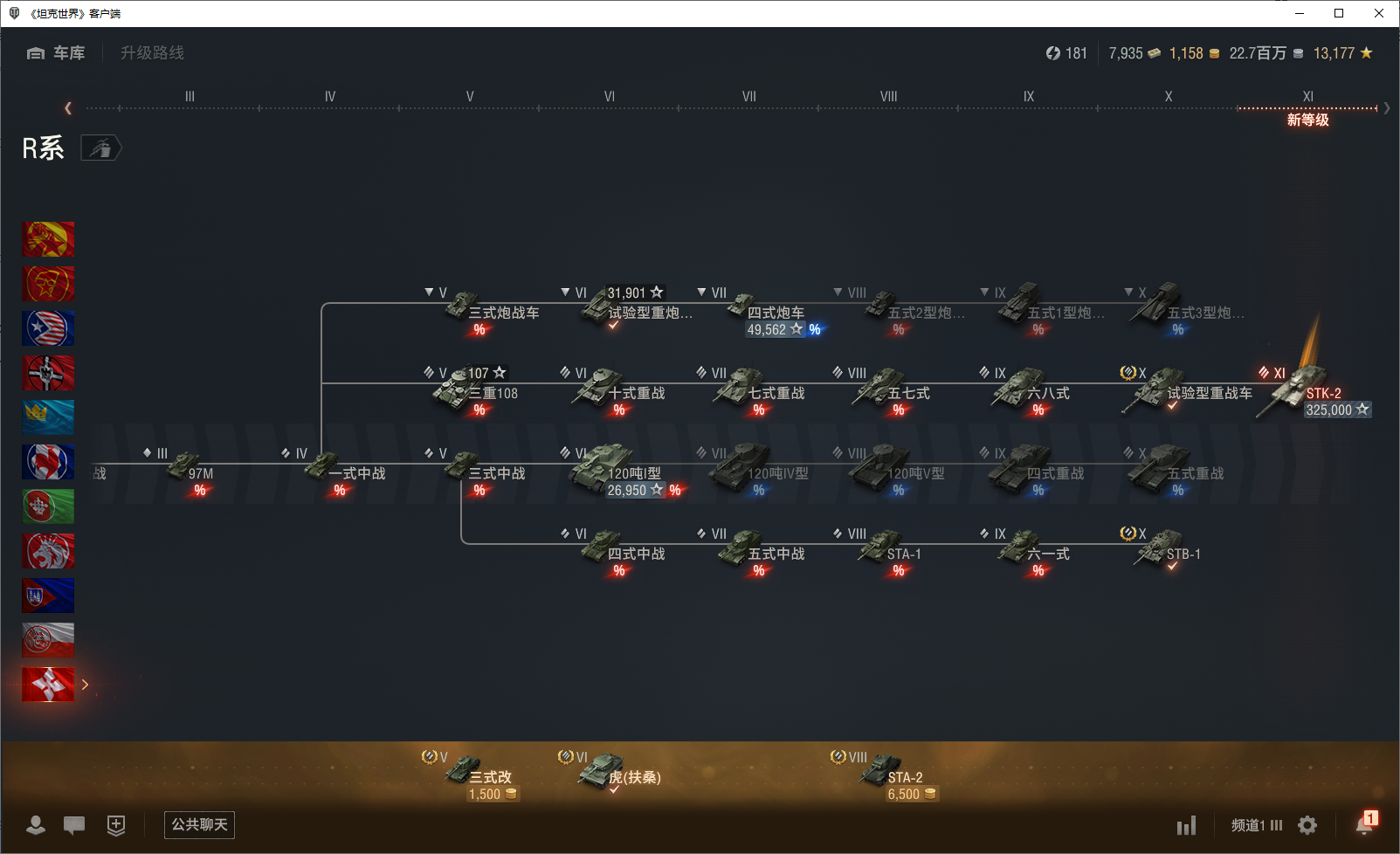Open the chat bubble icon

point(74,825)
